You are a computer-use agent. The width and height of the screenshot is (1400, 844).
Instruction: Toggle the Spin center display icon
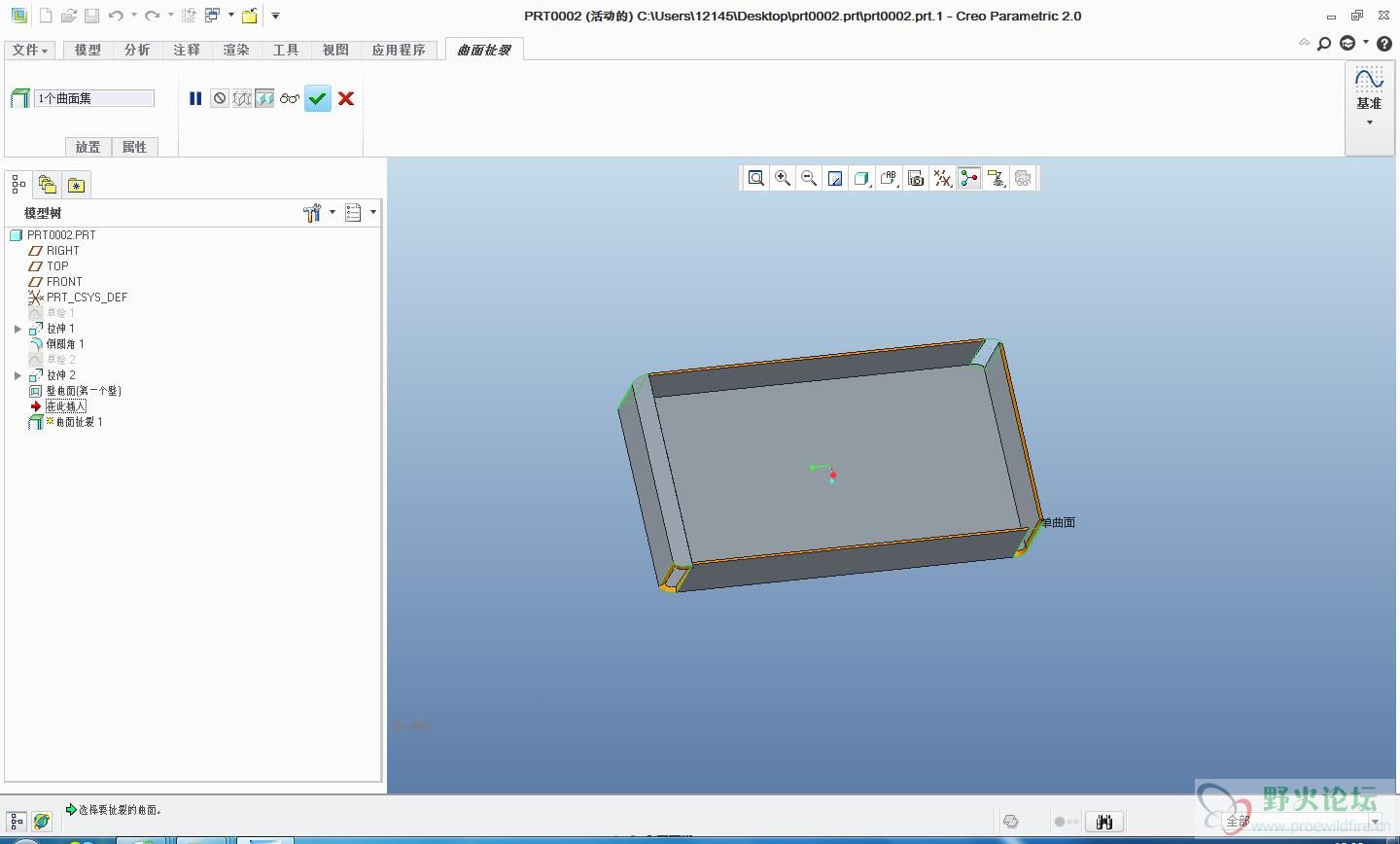(969, 178)
